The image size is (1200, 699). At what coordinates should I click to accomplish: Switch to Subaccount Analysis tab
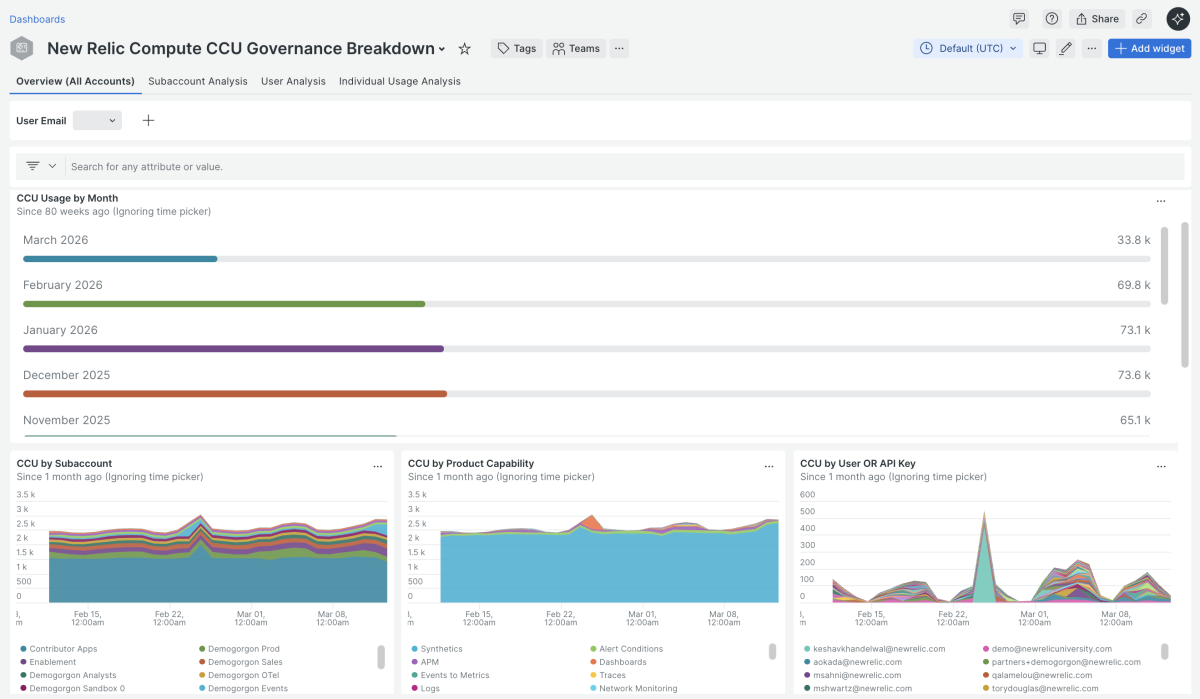point(197,81)
